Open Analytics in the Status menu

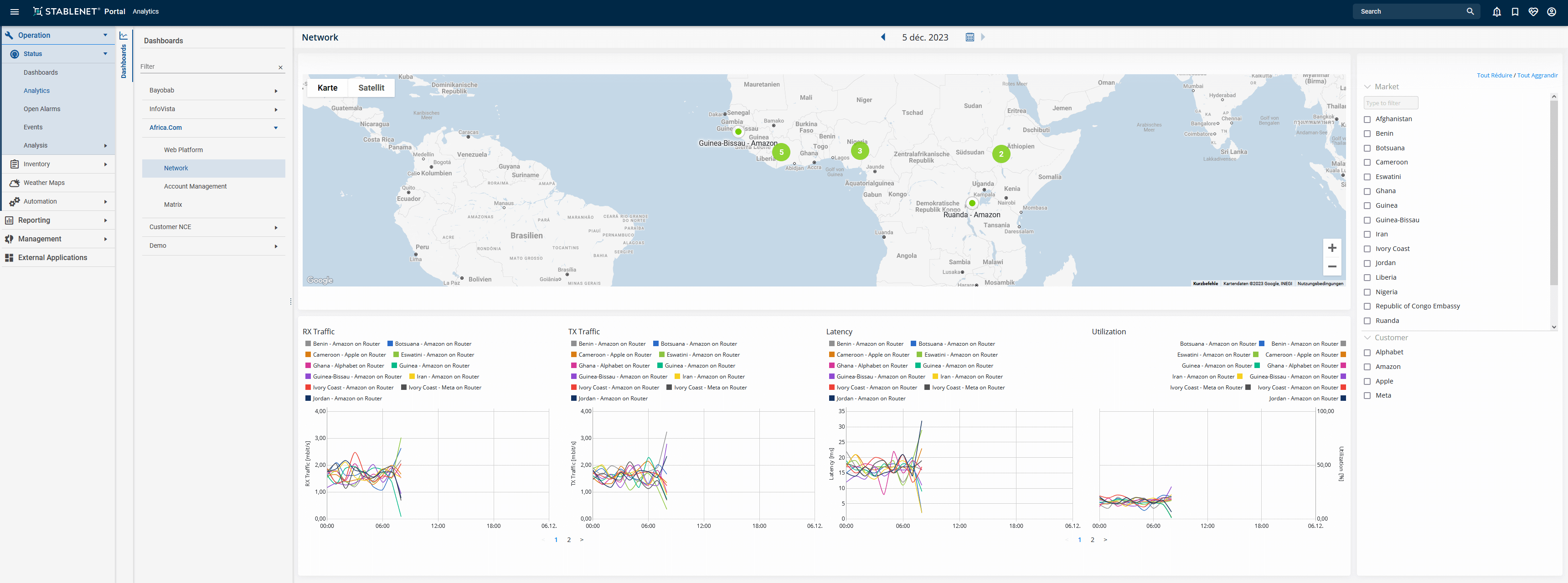(x=36, y=91)
